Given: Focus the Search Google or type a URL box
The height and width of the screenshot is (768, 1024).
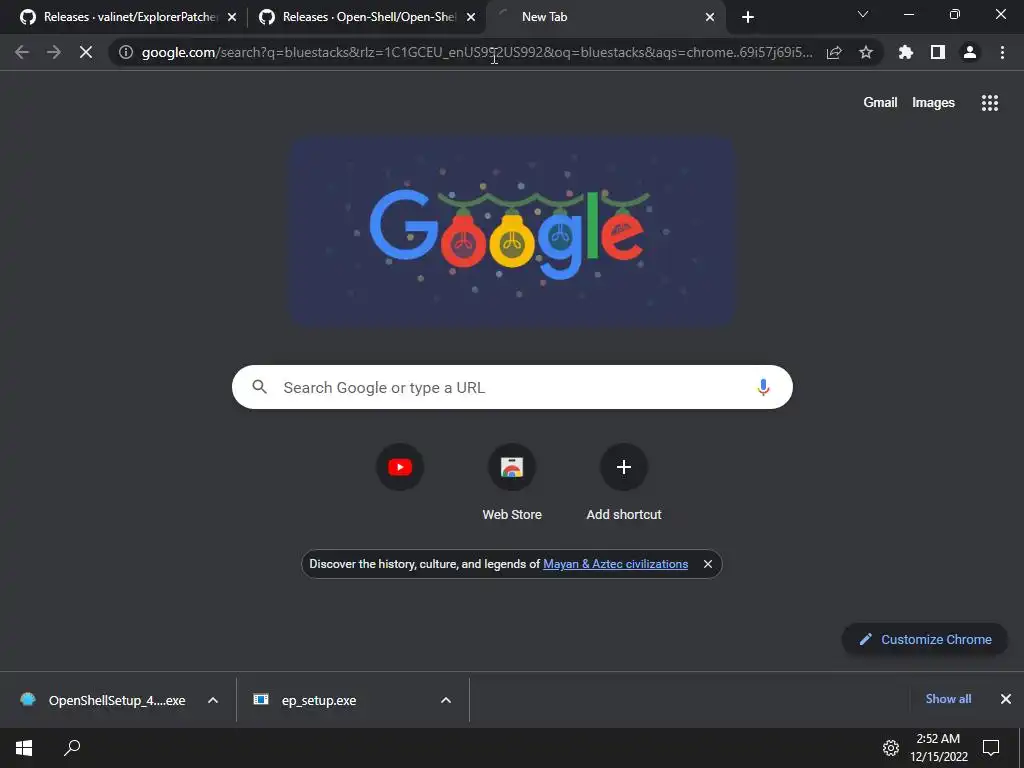Looking at the screenshot, I should (512, 387).
